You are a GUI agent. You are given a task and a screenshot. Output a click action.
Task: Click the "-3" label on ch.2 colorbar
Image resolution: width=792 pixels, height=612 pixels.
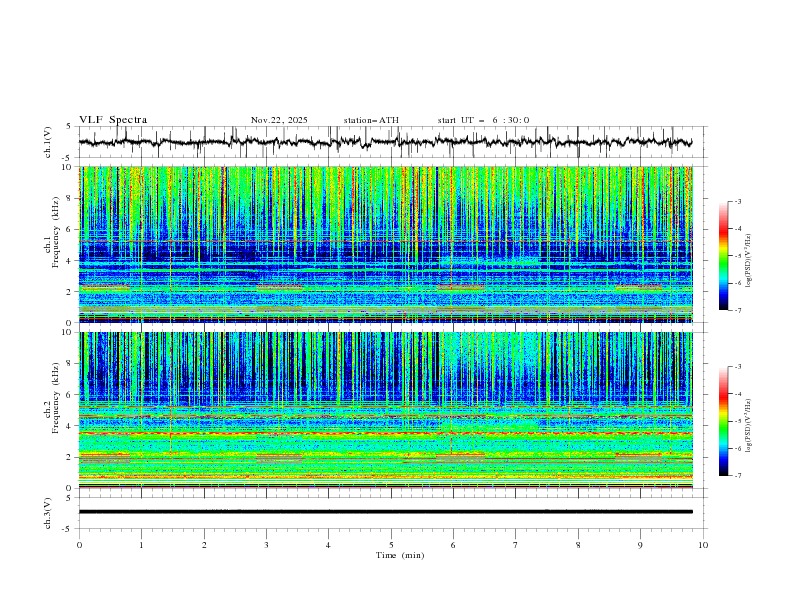[738, 367]
